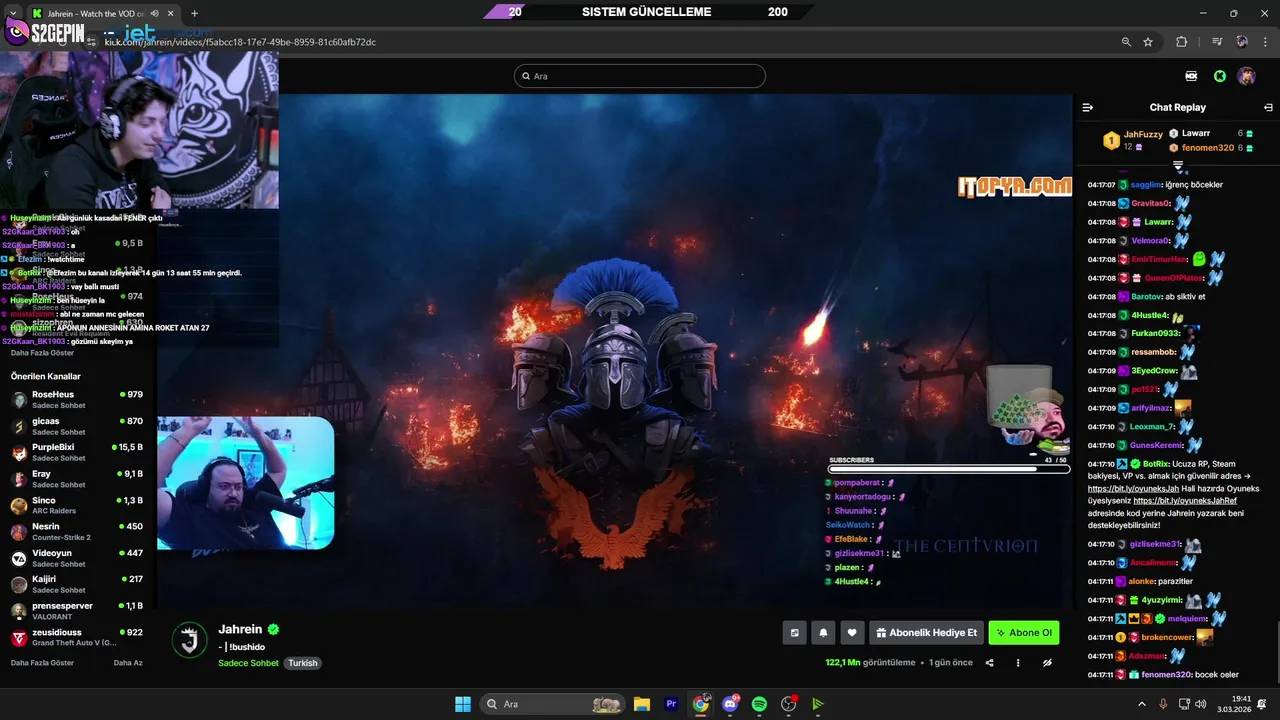Collapse the chat with the left arrow icon
1280x720 pixels.
pyautogui.click(x=1088, y=107)
